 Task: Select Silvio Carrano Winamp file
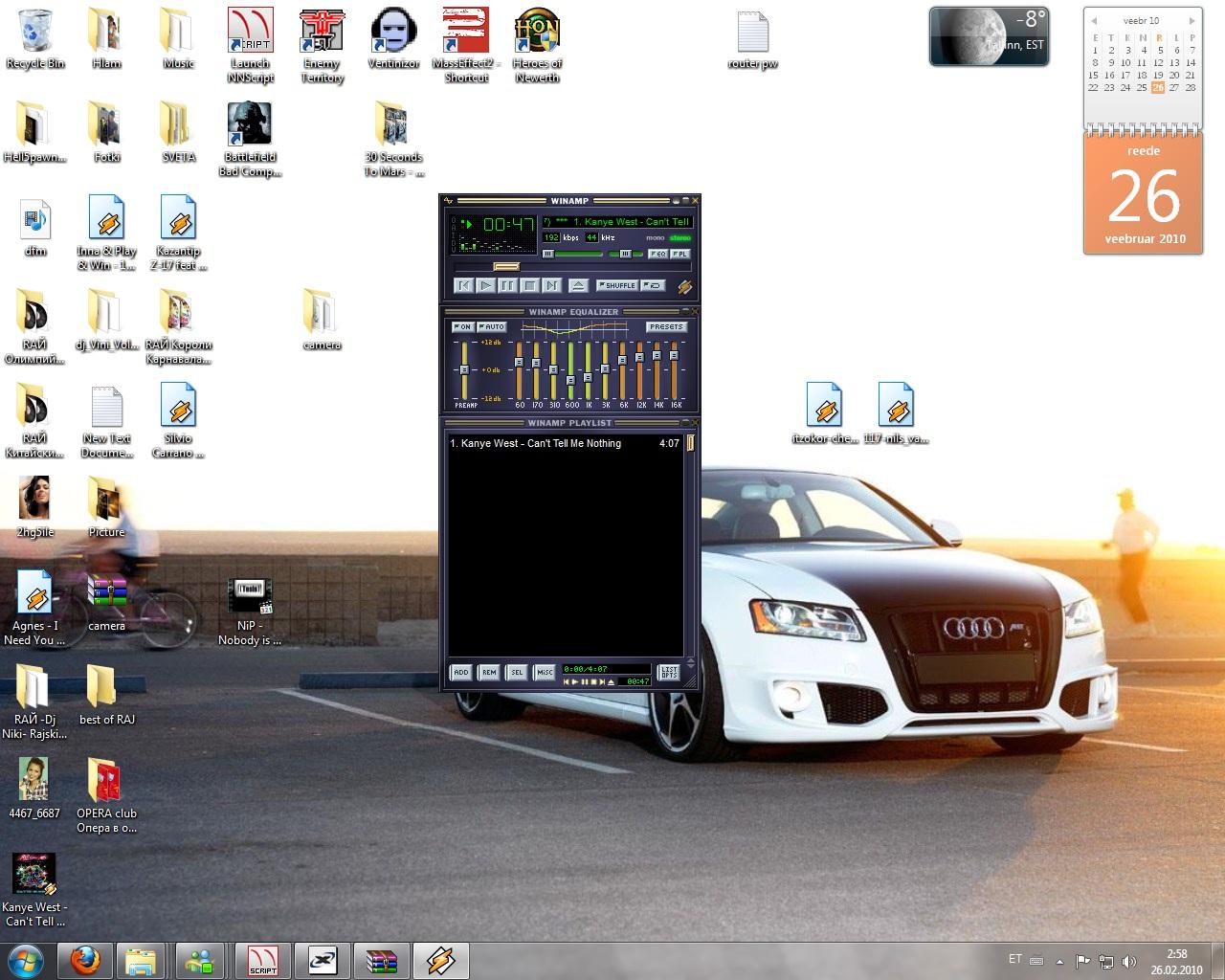click(x=179, y=420)
